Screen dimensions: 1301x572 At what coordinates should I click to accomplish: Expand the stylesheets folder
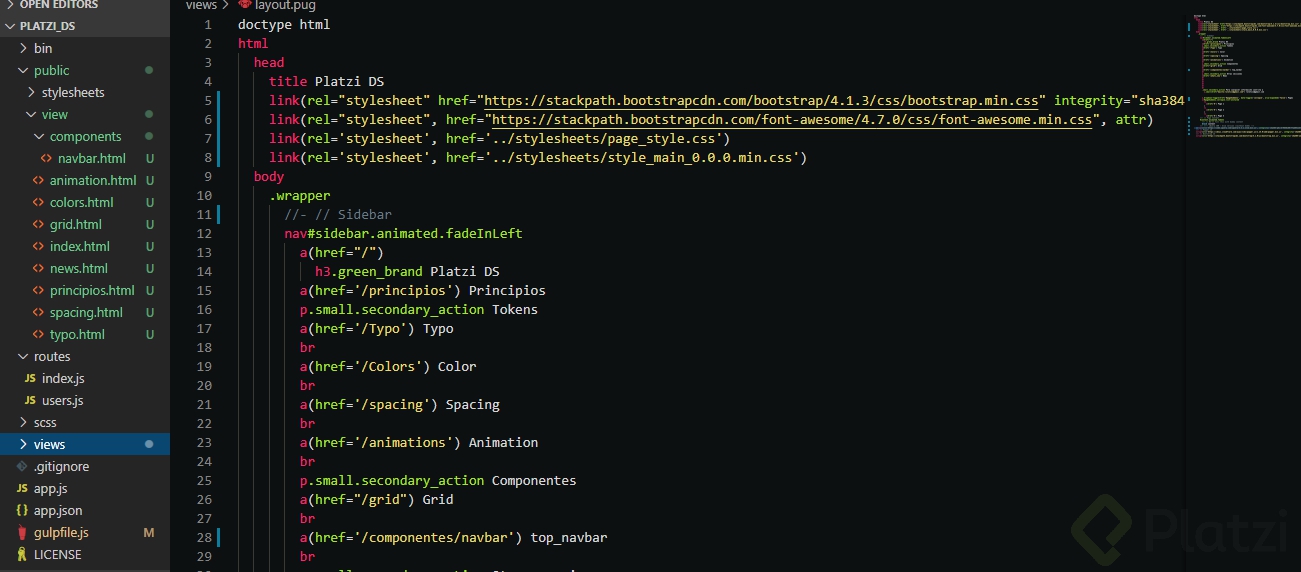tap(32, 93)
